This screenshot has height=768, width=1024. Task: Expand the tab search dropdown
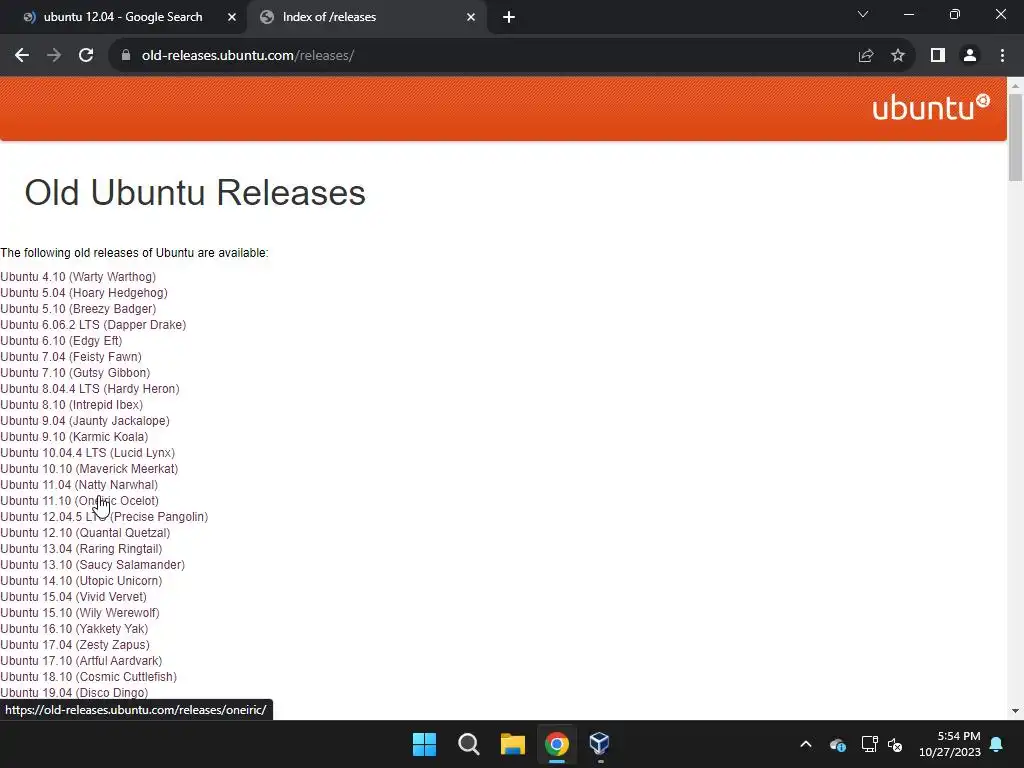tap(863, 14)
